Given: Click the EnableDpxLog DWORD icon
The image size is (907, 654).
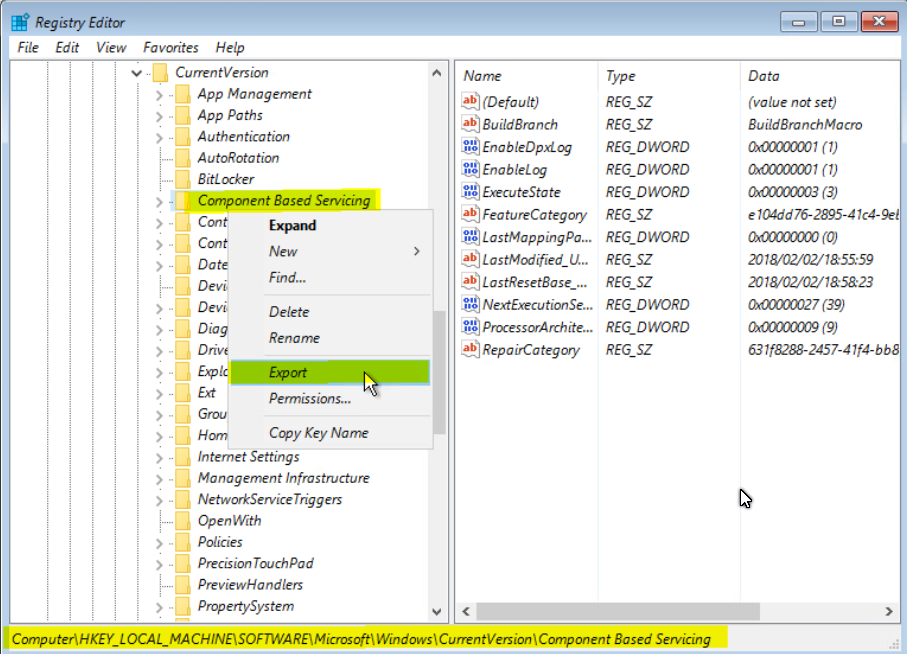Looking at the screenshot, I should tap(470, 146).
